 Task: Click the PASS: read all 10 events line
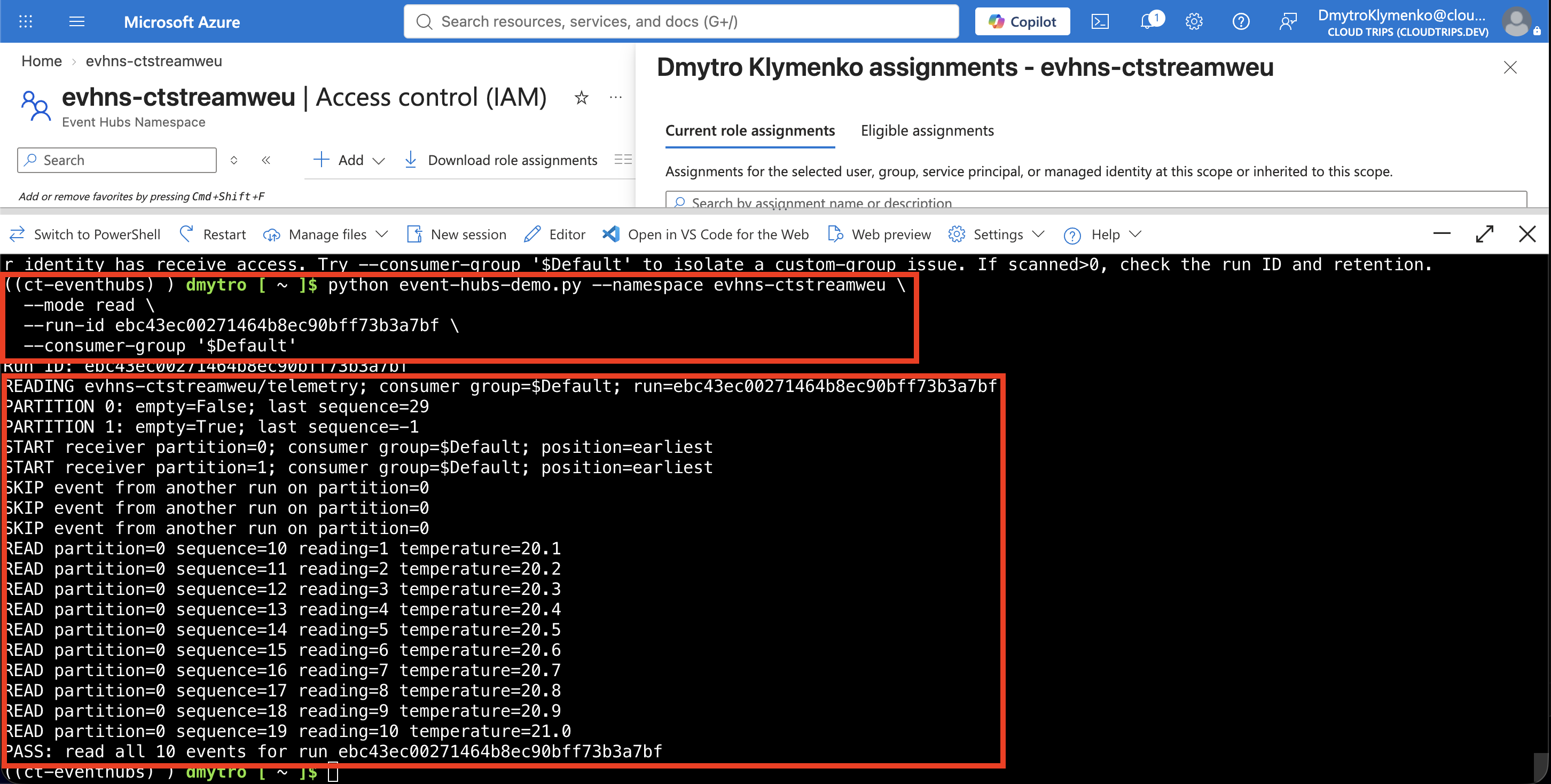[x=333, y=751]
